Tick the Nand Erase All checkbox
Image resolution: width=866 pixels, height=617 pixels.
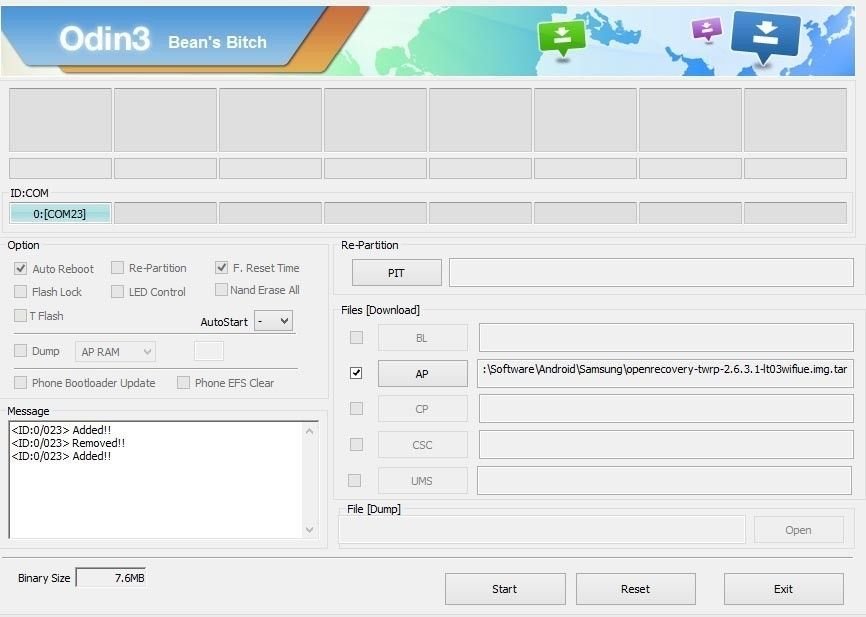coord(221,289)
